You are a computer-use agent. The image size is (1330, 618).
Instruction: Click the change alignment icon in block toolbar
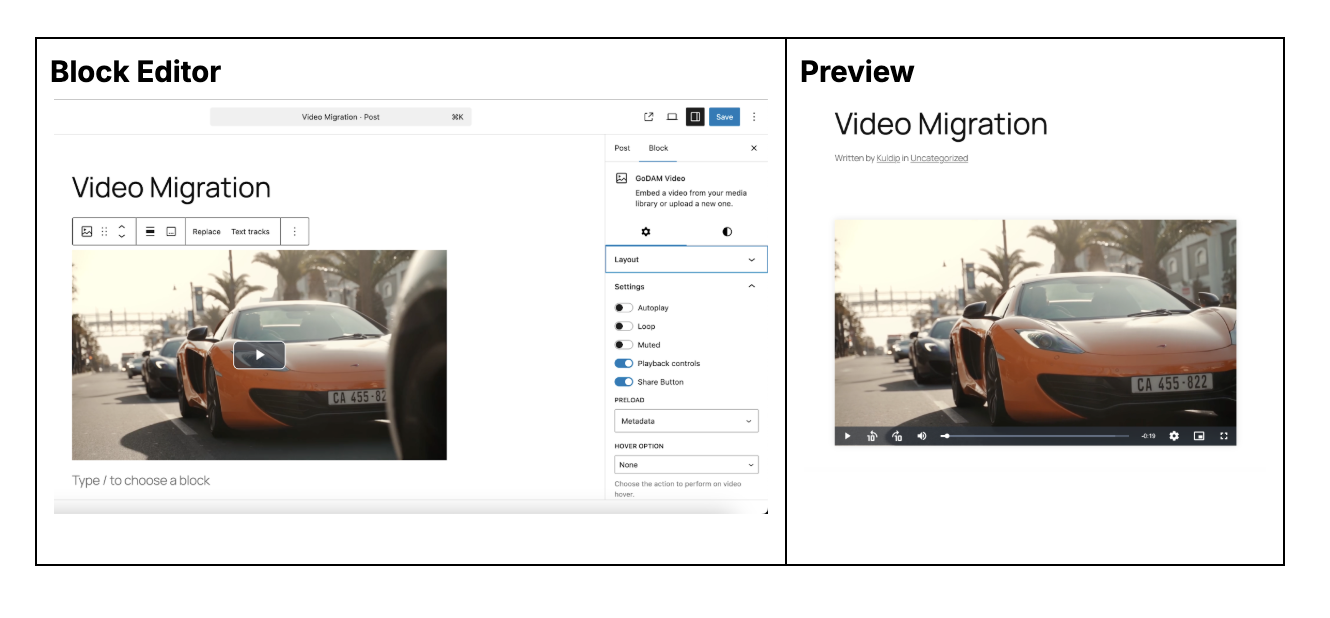point(148,231)
